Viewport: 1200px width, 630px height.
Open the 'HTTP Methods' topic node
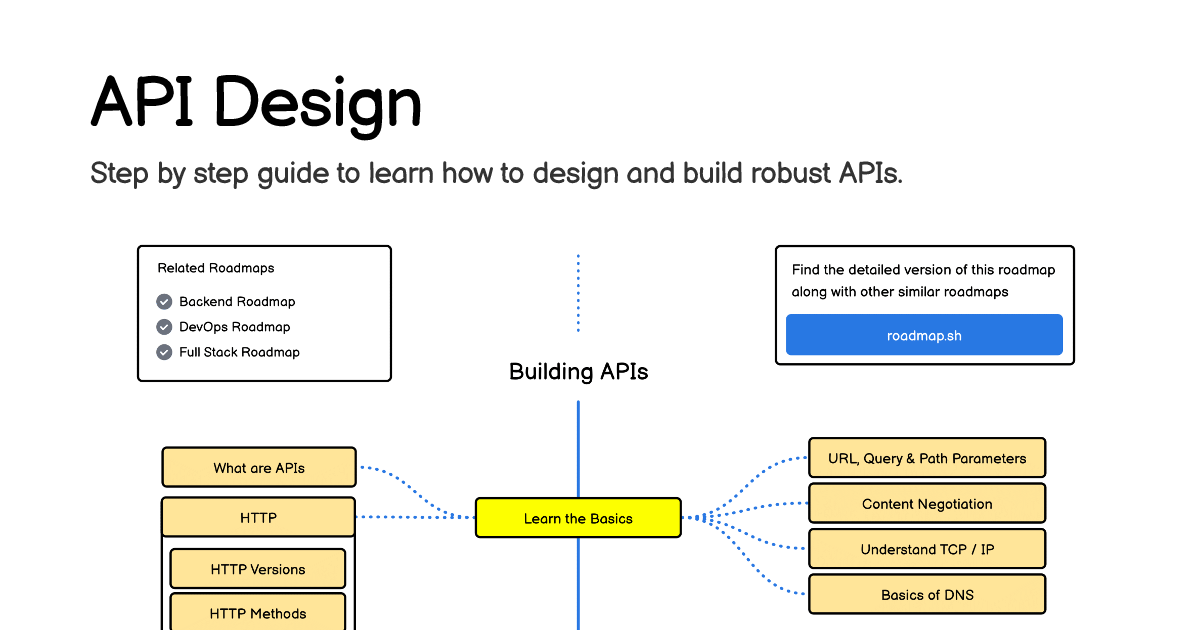258,613
